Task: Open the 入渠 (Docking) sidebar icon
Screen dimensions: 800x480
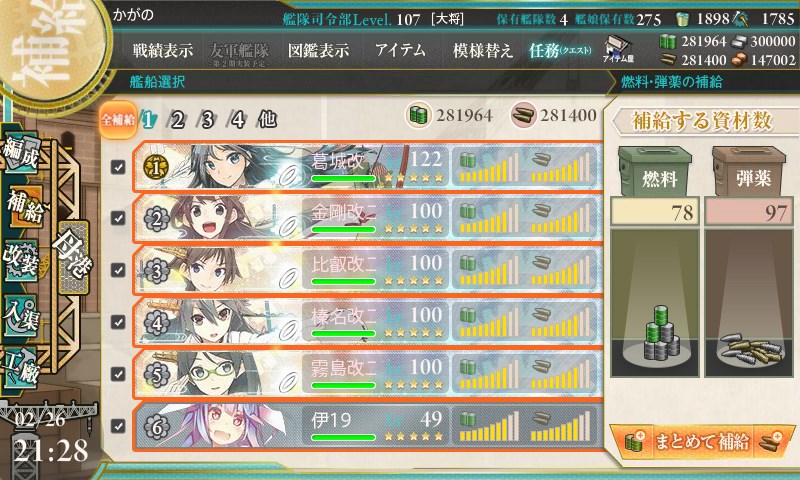Action: click(x=21, y=315)
